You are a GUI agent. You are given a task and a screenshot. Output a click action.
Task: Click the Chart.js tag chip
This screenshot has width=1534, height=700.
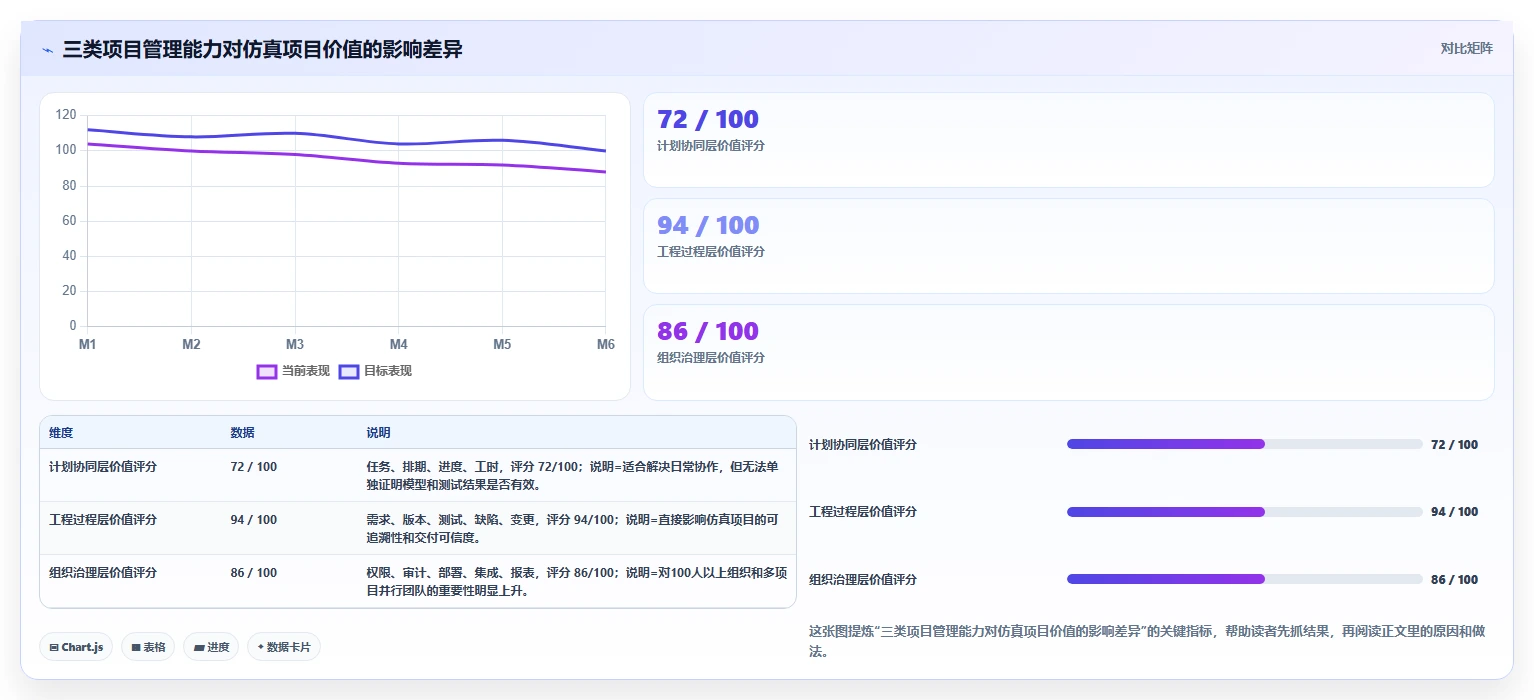(77, 647)
